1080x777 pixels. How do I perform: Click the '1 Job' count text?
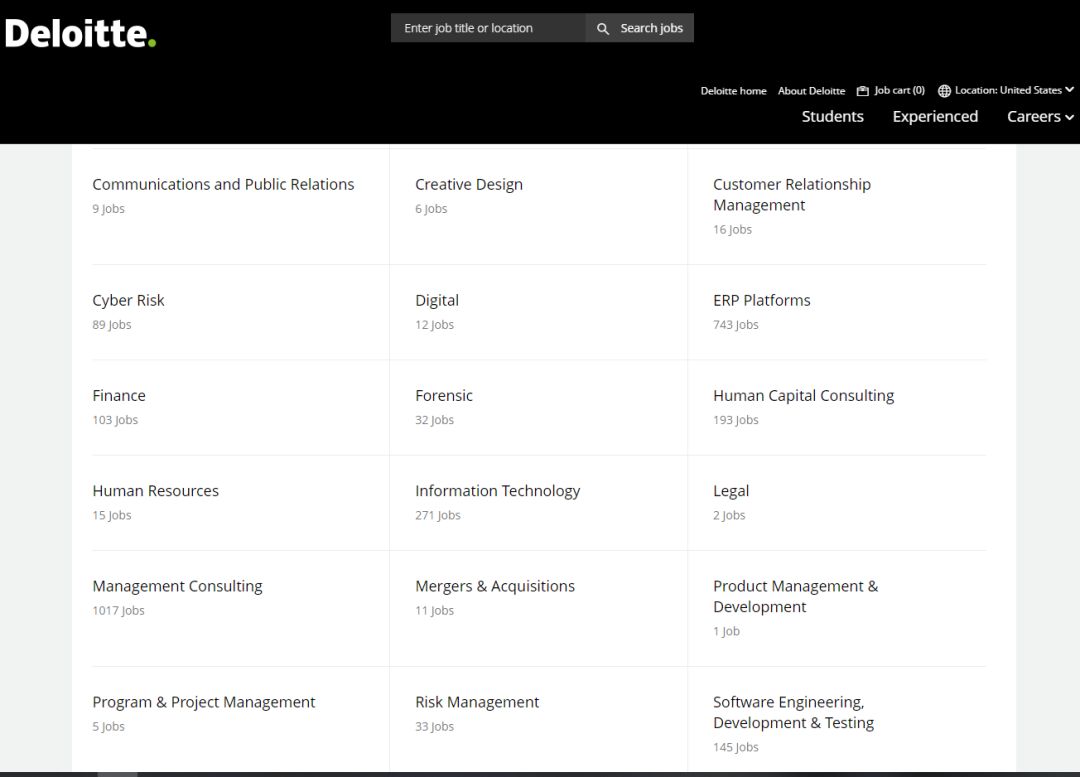[726, 631]
